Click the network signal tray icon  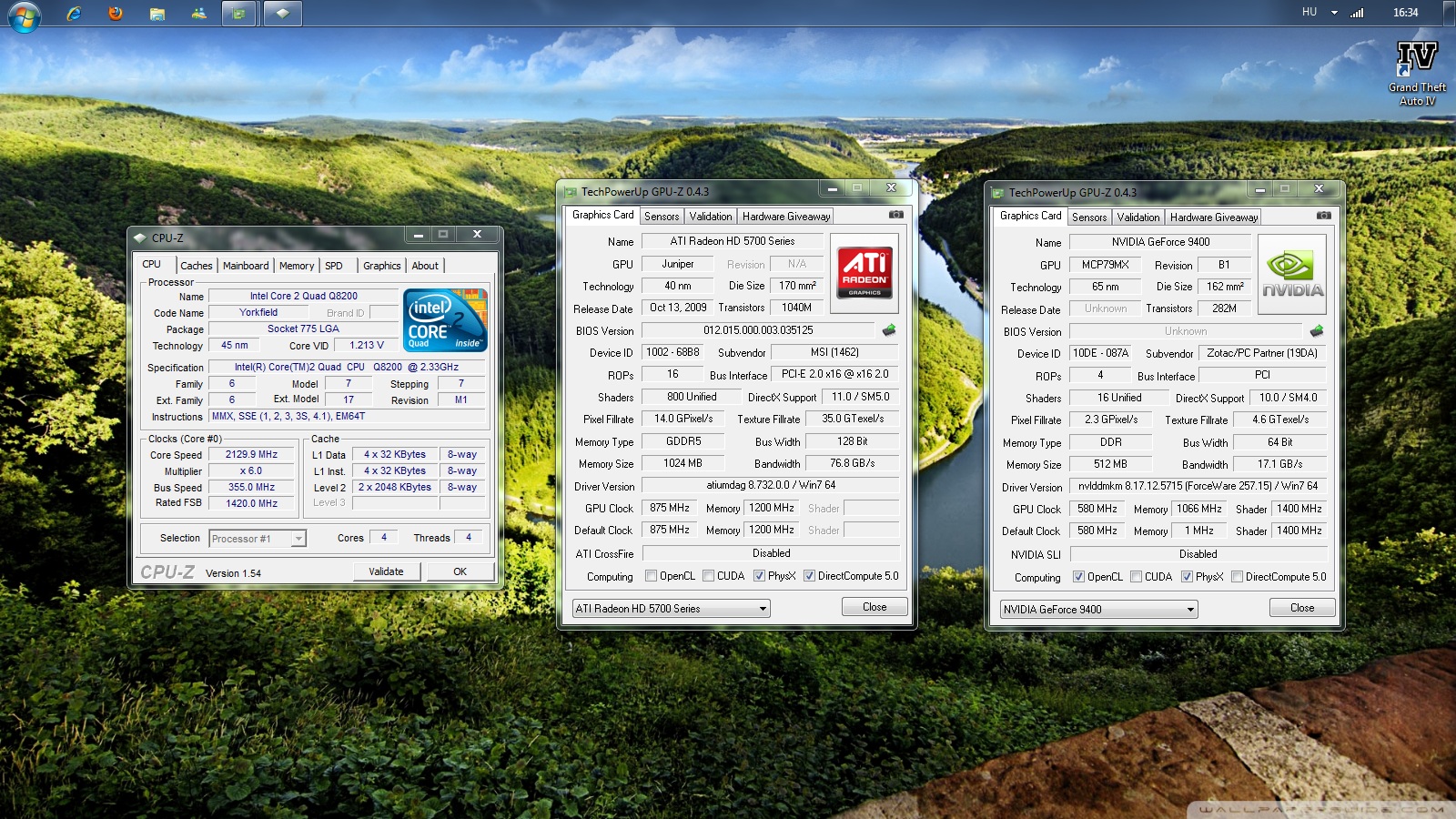pos(1357,13)
